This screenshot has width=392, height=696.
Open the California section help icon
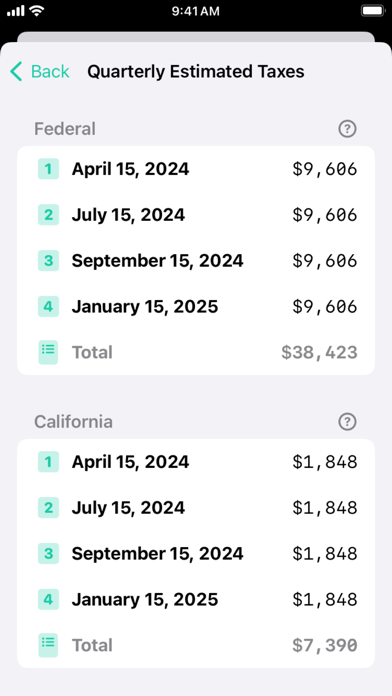347,422
